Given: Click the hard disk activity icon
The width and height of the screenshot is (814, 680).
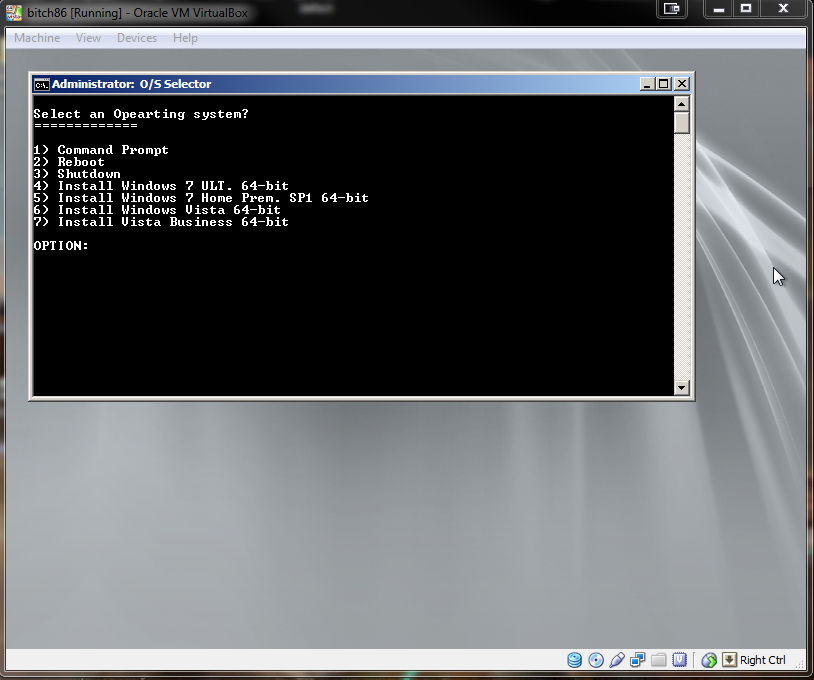Looking at the screenshot, I should tap(574, 660).
